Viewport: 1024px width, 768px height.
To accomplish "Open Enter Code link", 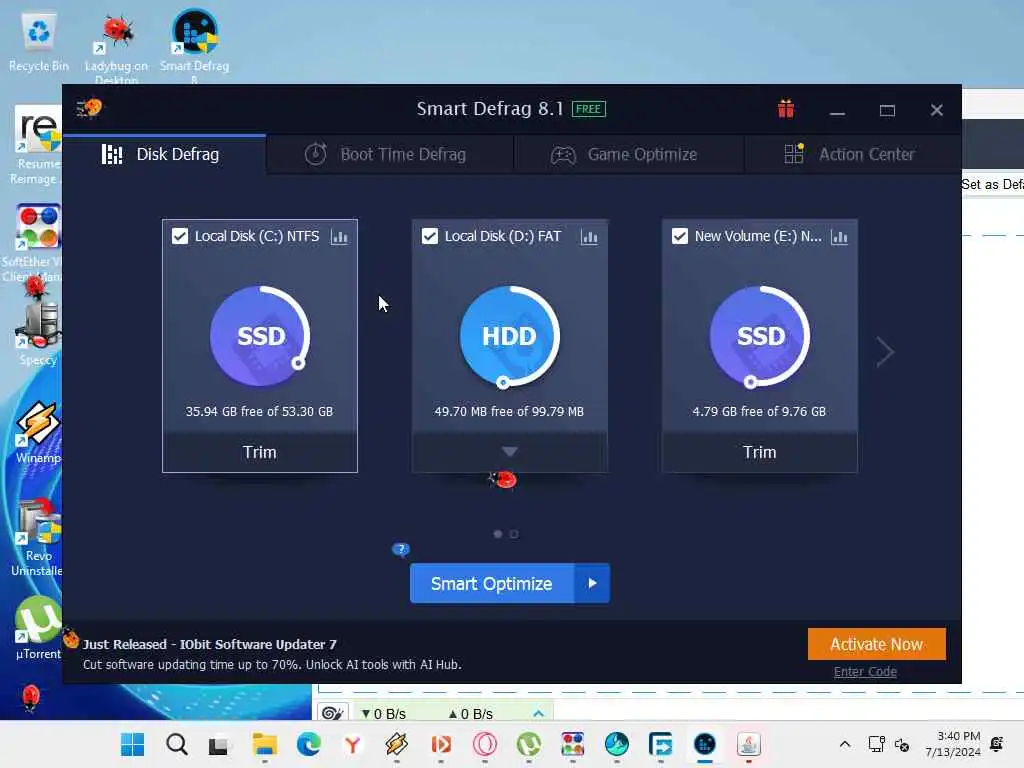I will click(x=865, y=671).
